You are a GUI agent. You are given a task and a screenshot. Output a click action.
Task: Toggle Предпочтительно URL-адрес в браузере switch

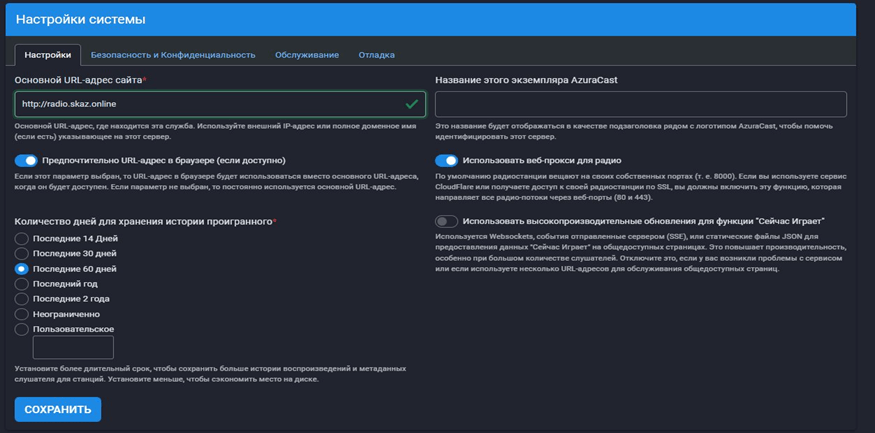click(x=26, y=161)
